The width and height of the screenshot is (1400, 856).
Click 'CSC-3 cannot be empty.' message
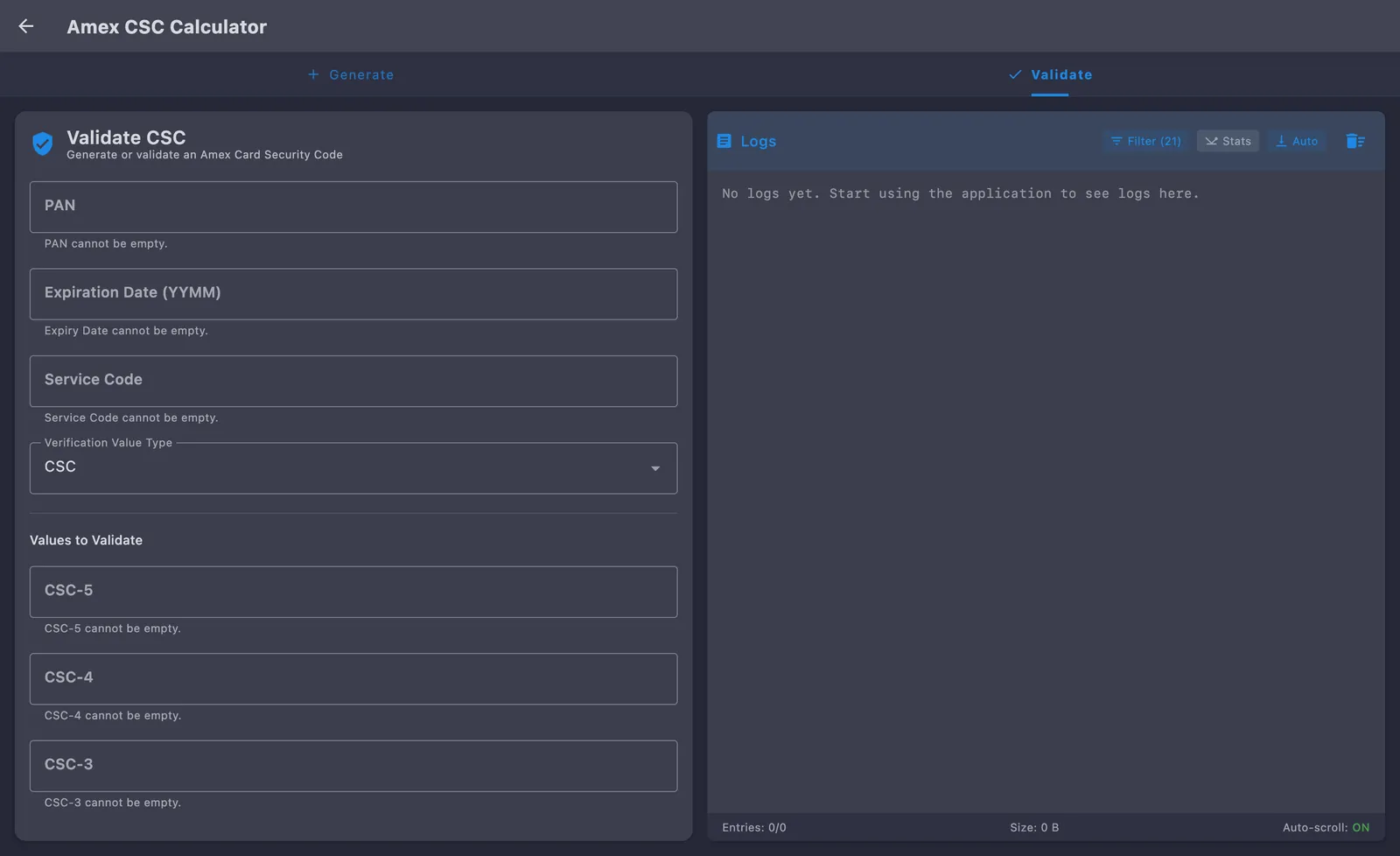click(x=113, y=803)
